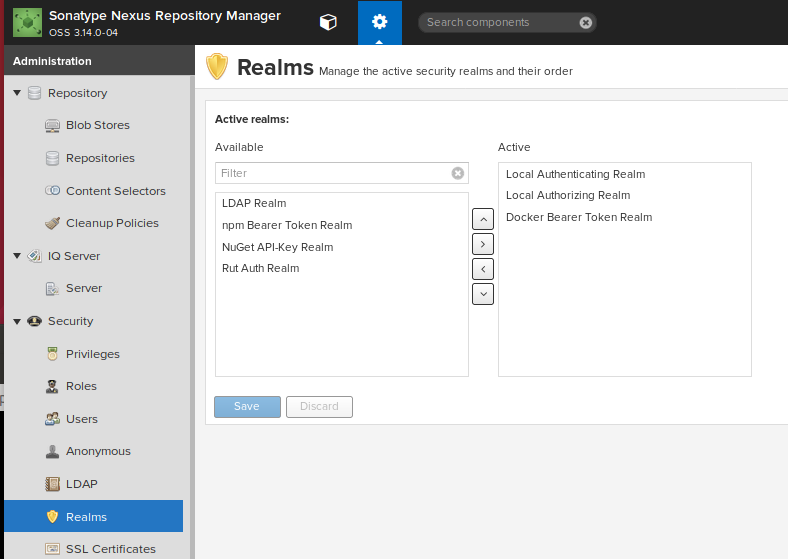Click the Repository database icon
788x559 pixels.
click(x=34, y=93)
